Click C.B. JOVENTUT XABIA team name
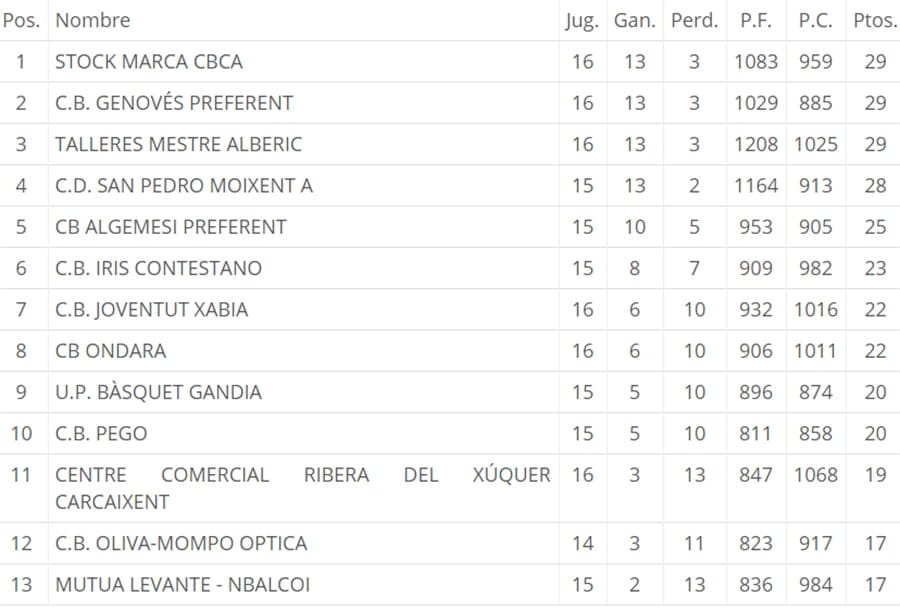Screen dimensions: 900x610 152,310
